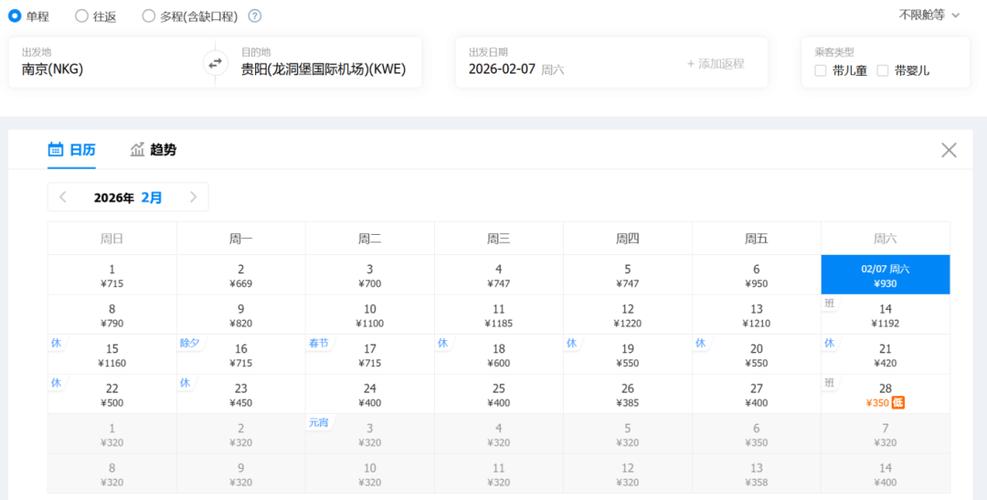Open the 2月 month selector
Image resolution: width=987 pixels, height=500 pixels.
pos(151,197)
